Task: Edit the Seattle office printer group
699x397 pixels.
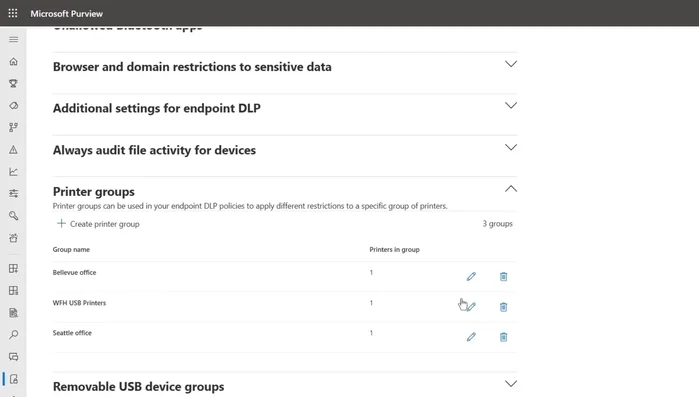Action: (471, 337)
